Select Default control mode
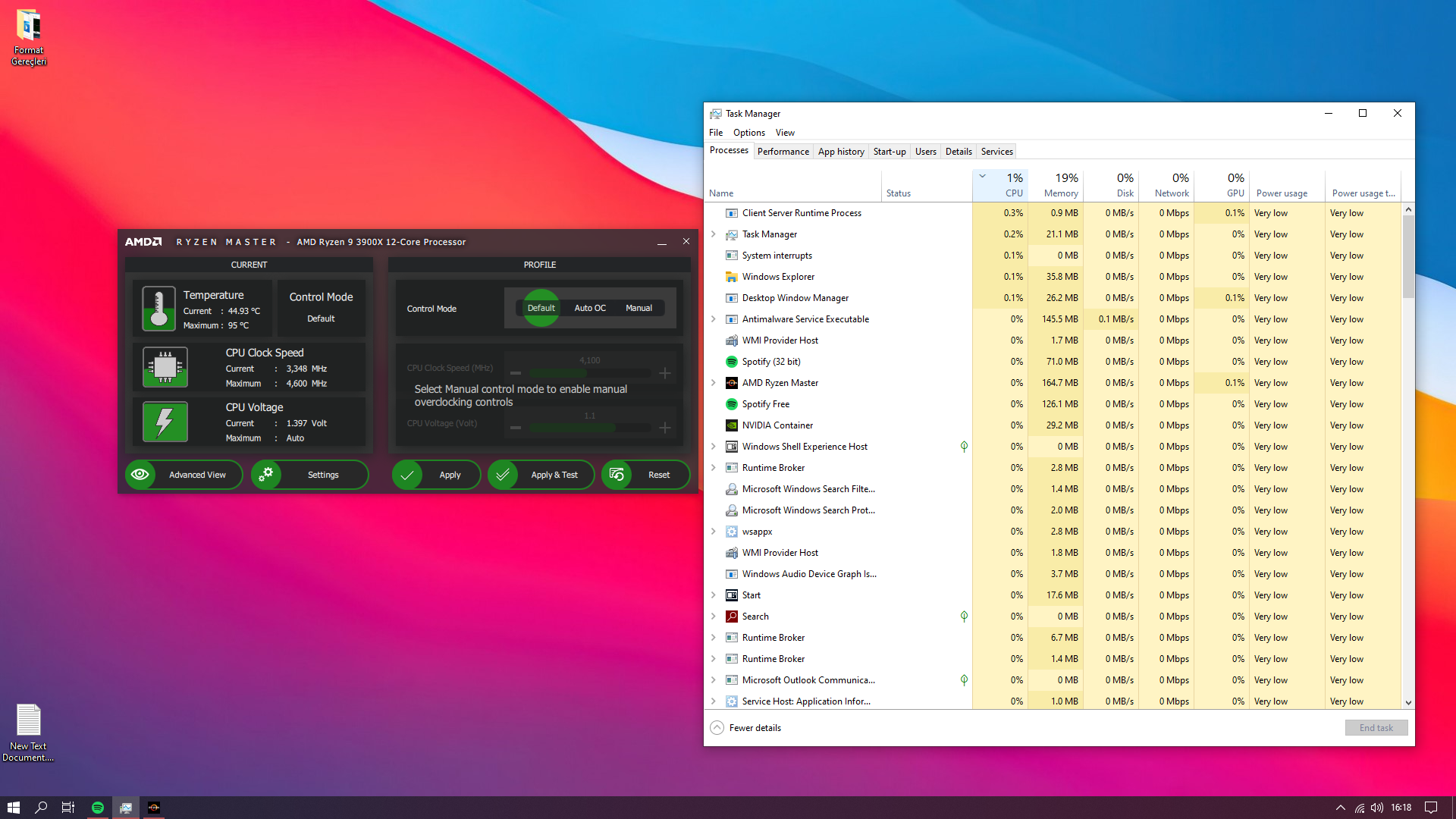The height and width of the screenshot is (819, 1456). (x=541, y=308)
